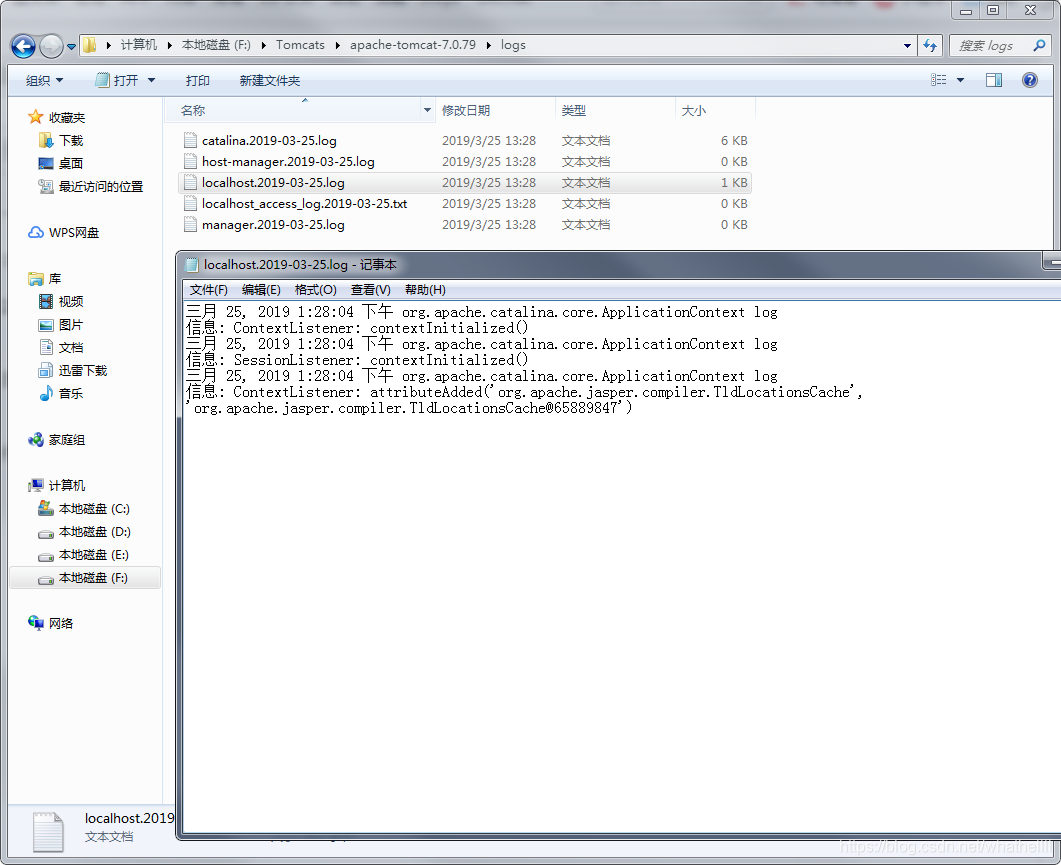Open WPS网盘 in the navigation pane
1061x865 pixels.
point(74,233)
